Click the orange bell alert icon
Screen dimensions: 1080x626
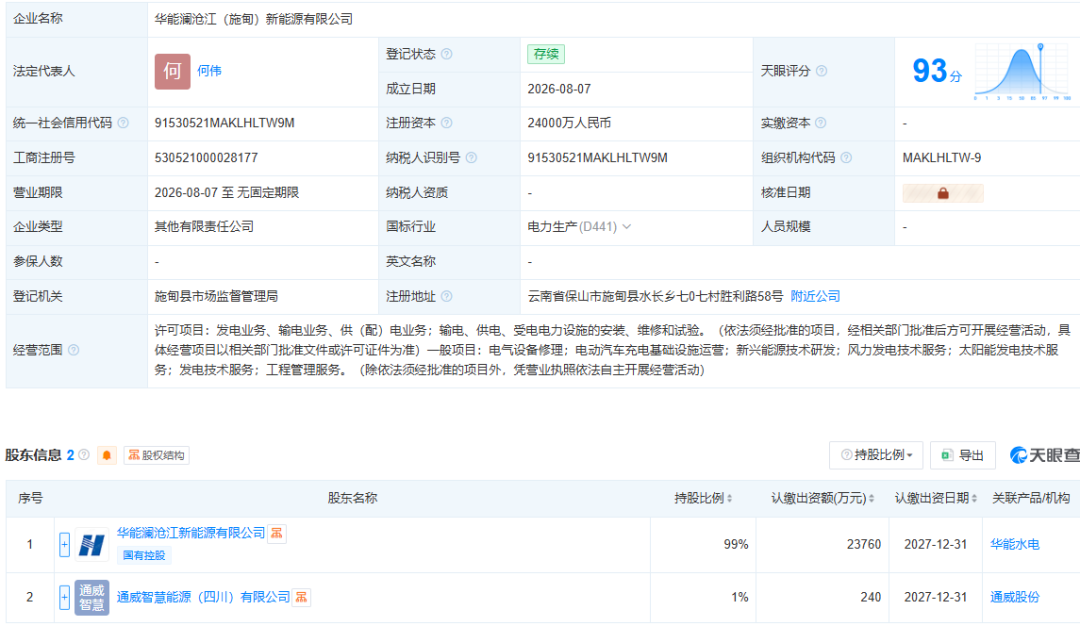coord(107,455)
